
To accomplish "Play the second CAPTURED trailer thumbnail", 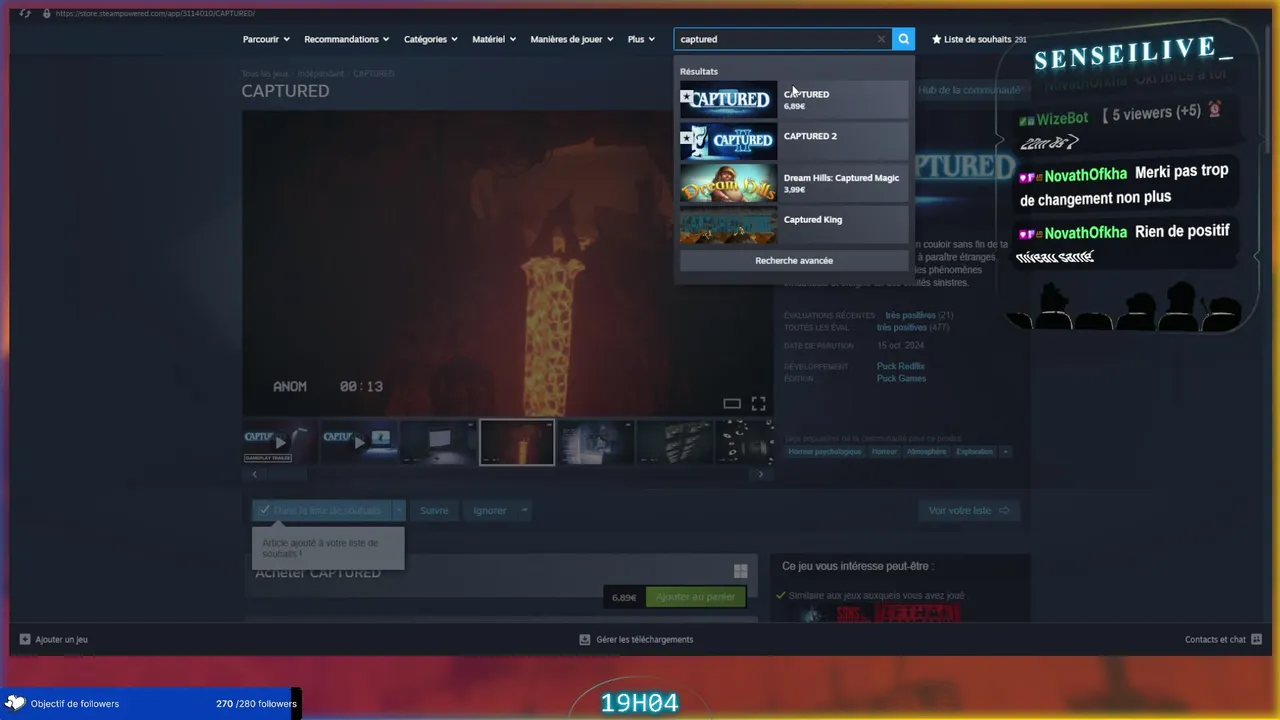I will coord(358,442).
